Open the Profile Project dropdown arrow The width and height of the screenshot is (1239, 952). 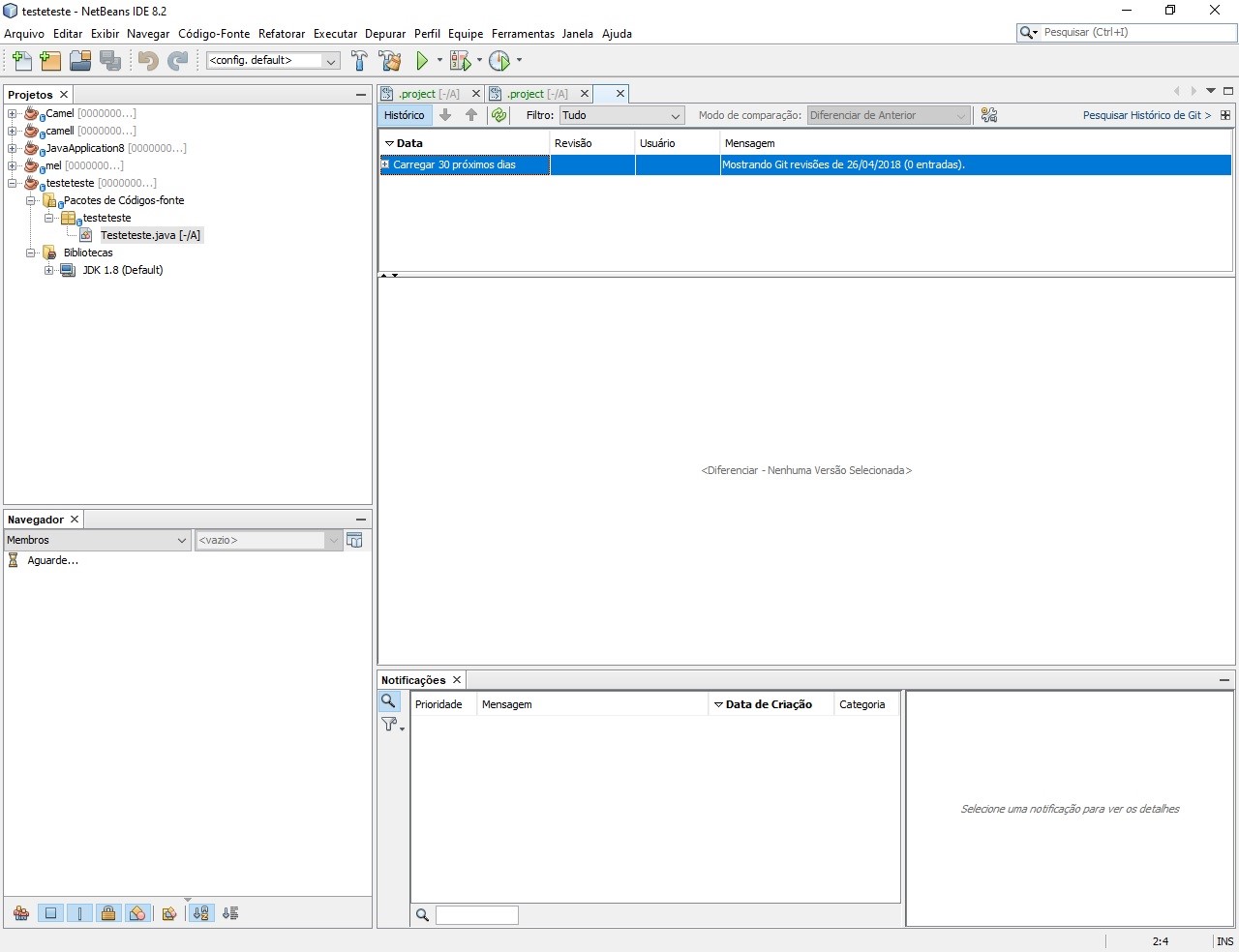[519, 61]
